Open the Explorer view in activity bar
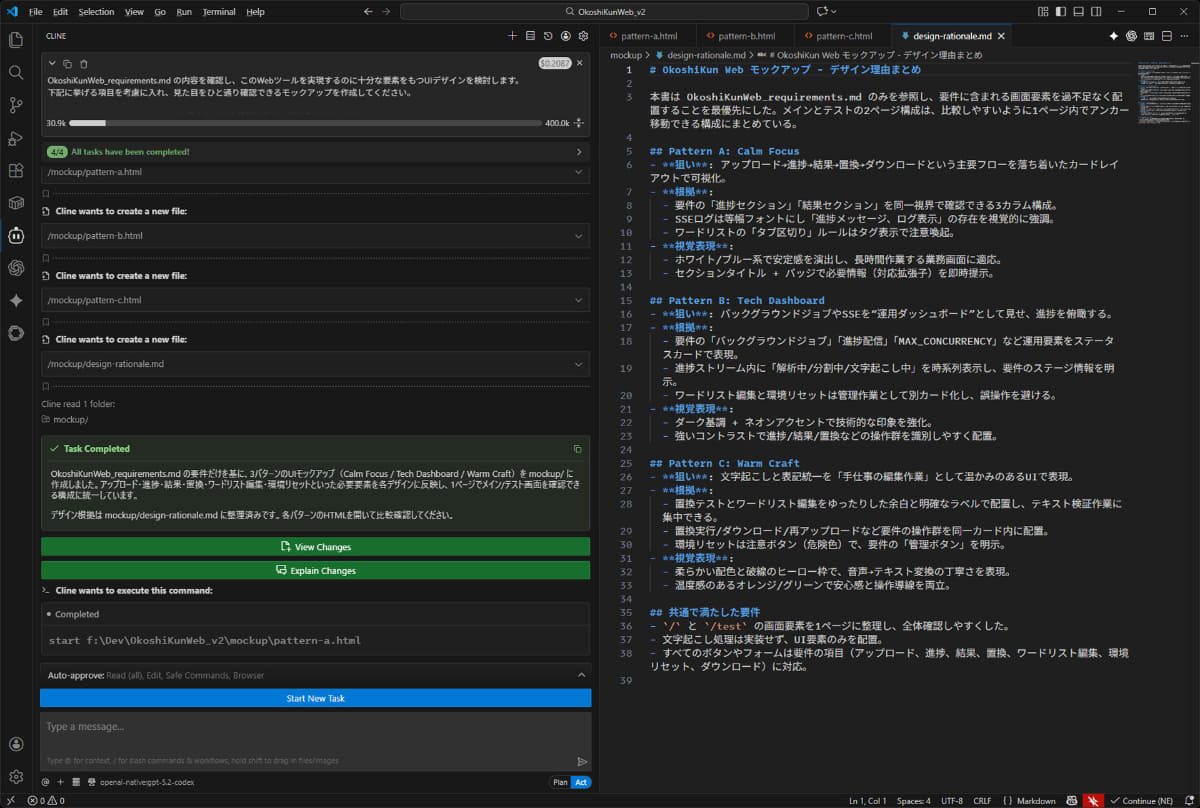This screenshot has width=1200, height=808. [16, 40]
